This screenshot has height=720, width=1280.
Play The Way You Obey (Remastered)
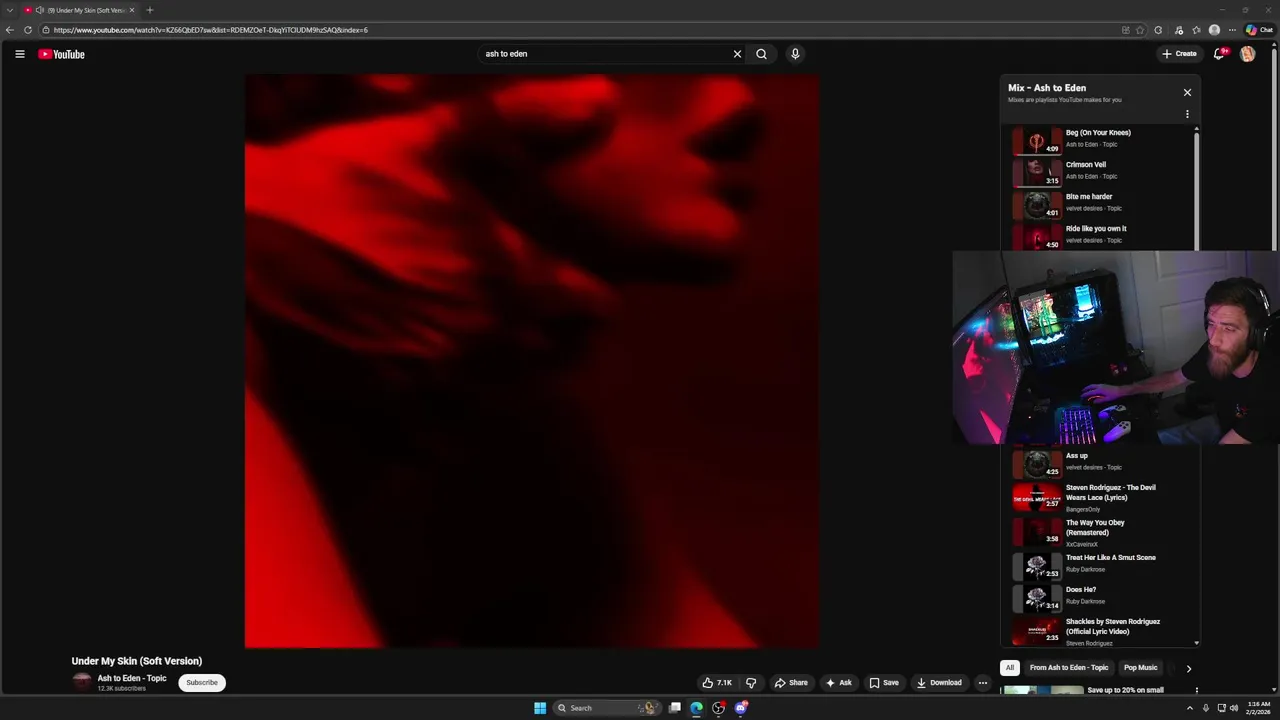(x=1095, y=527)
